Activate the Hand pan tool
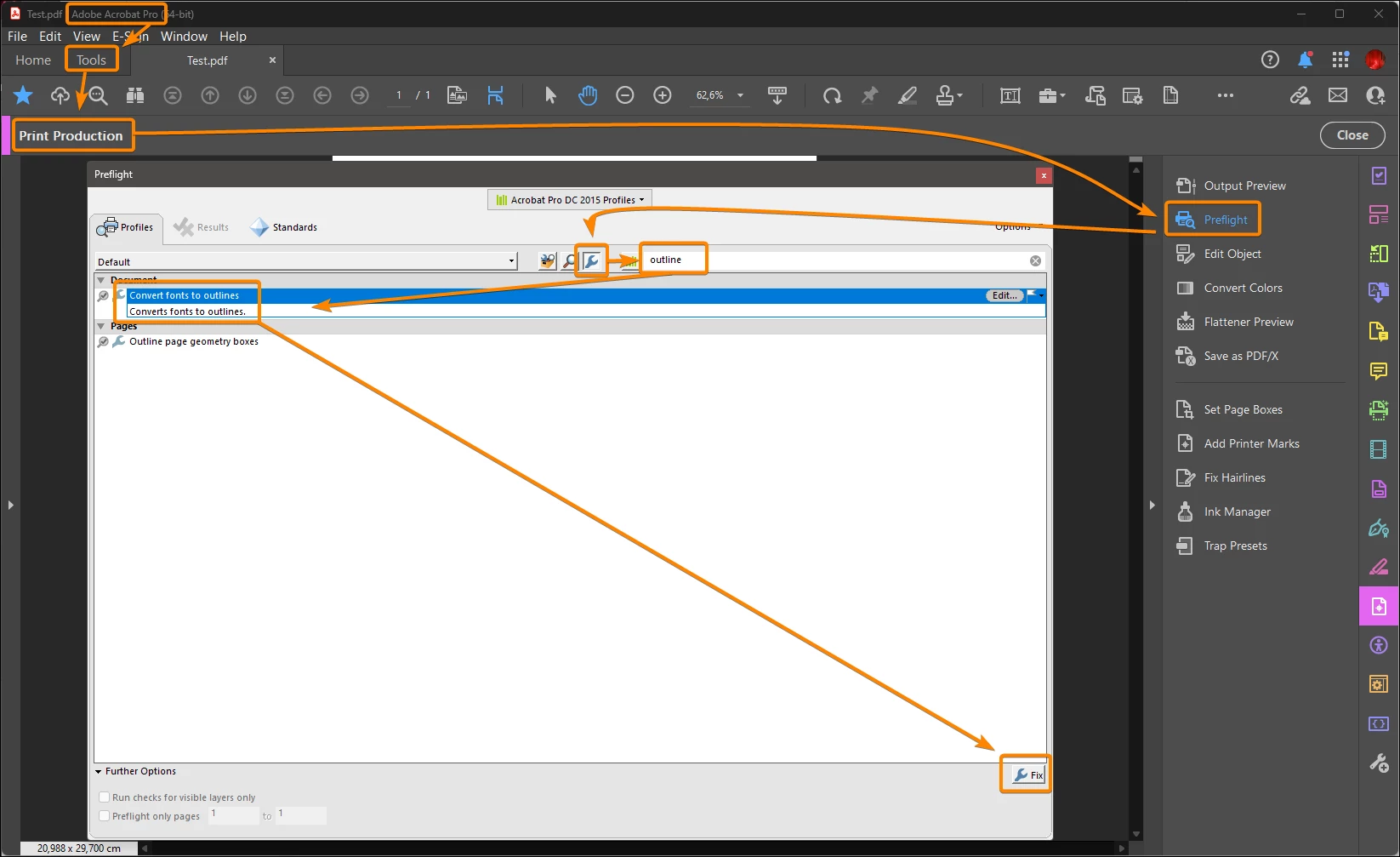1400x857 pixels. tap(588, 95)
